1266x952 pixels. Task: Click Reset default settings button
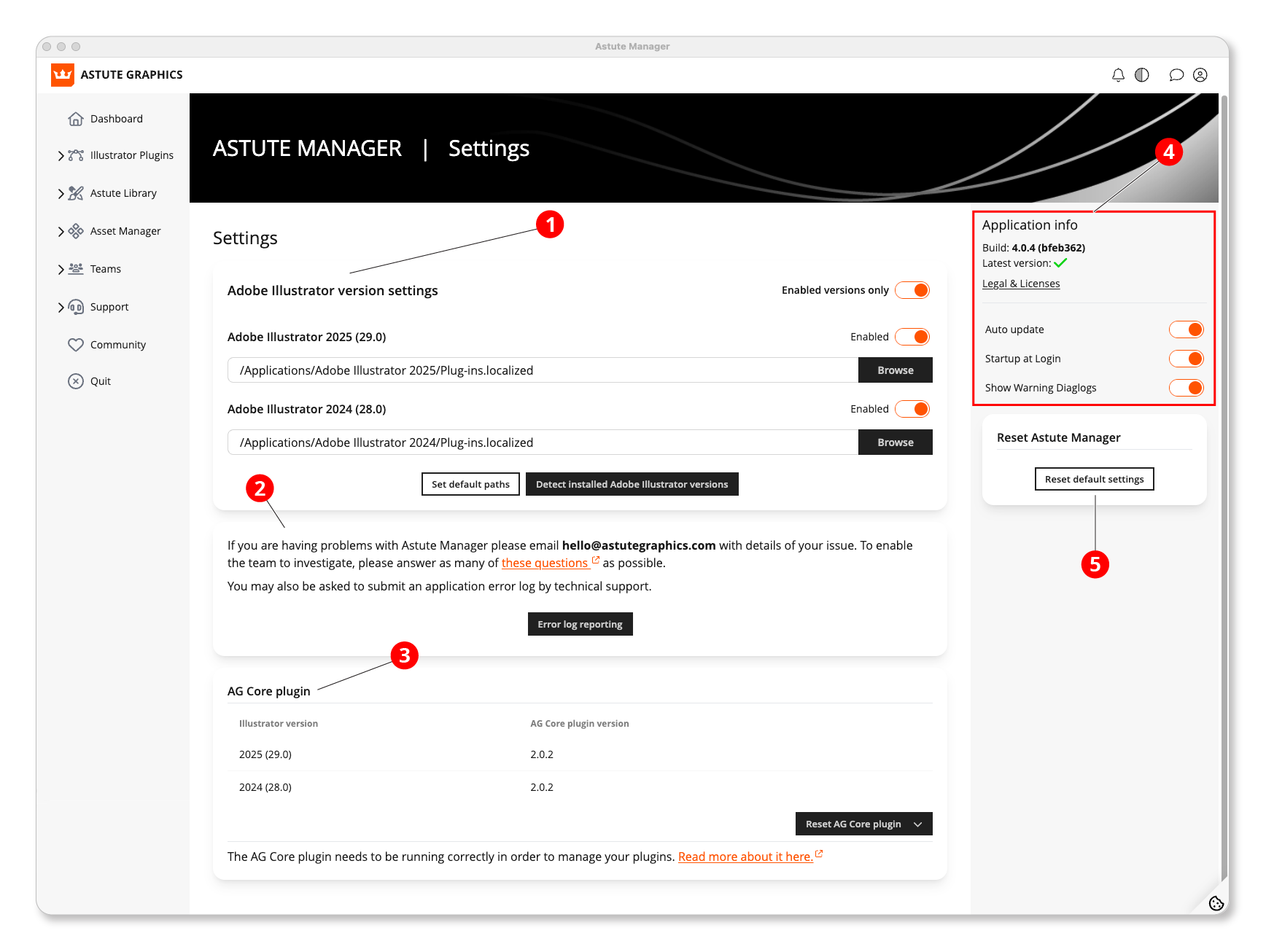click(1094, 479)
